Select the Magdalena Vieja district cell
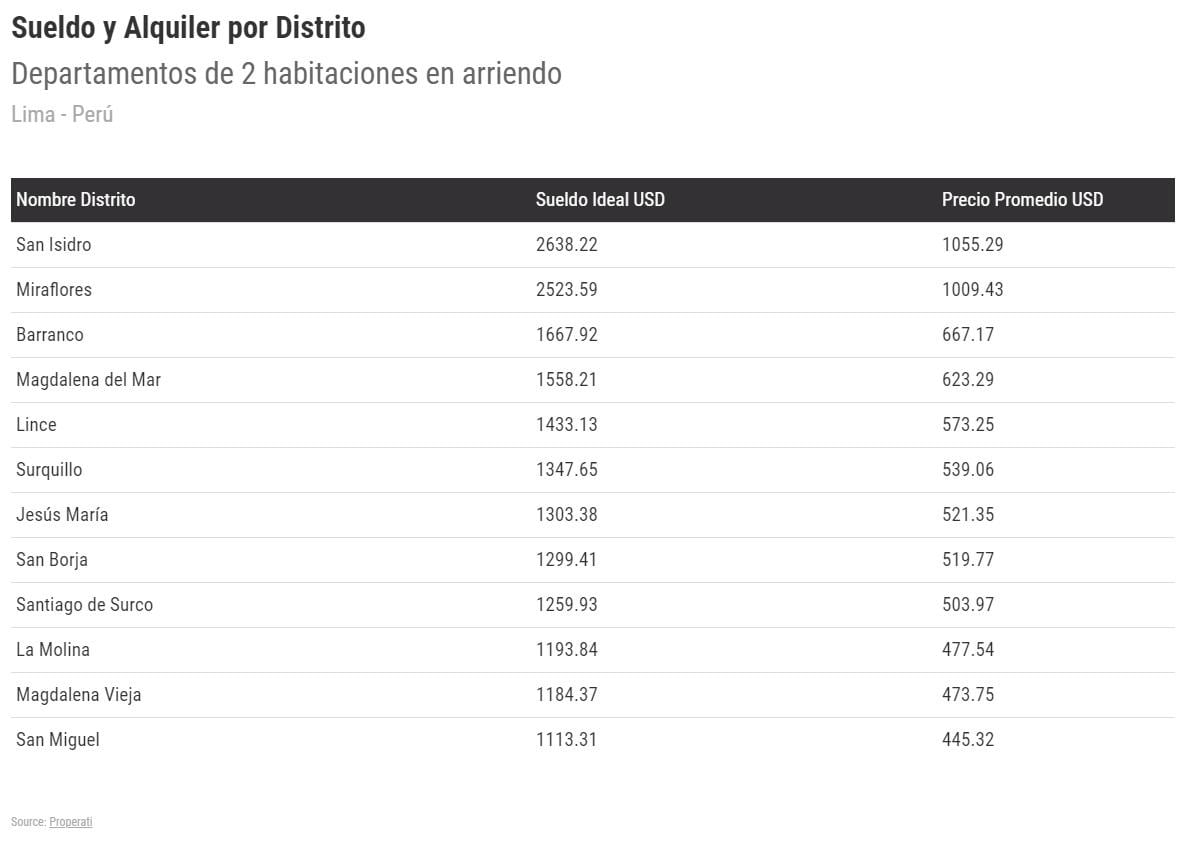This screenshot has height=846, width=1189. pos(79,695)
